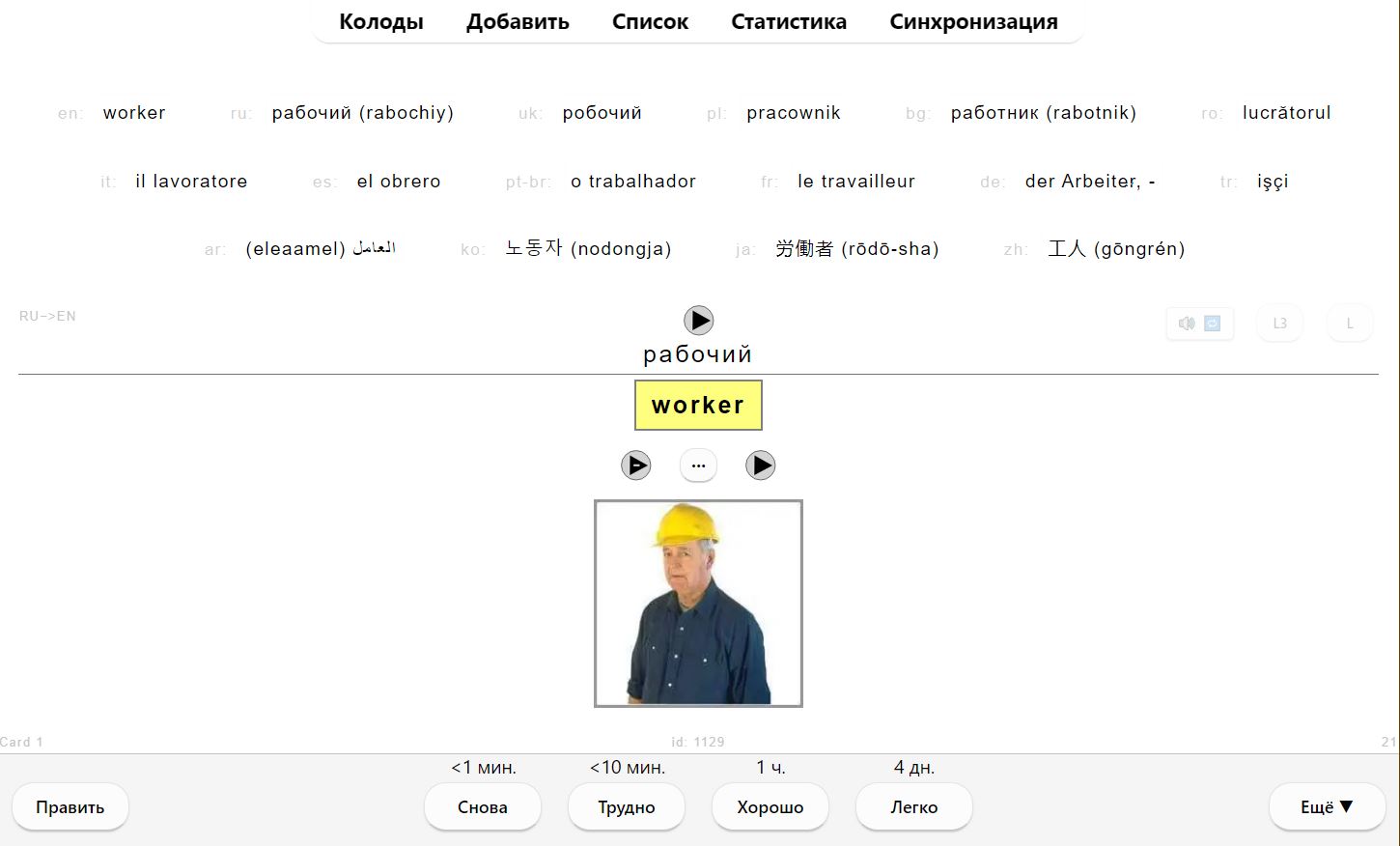This screenshot has height=846, width=1400.
Task: Mark the card as Легко
Action: pyautogui.click(x=913, y=806)
